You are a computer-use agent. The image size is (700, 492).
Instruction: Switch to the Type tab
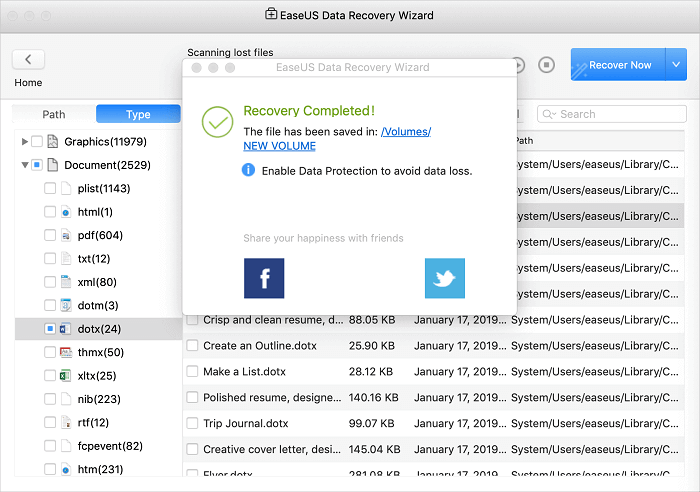tap(138, 114)
